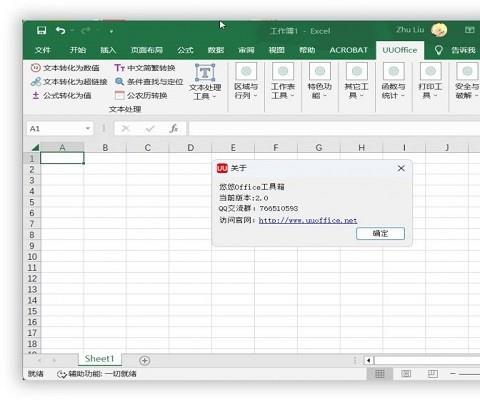Select column B header

coord(105,148)
